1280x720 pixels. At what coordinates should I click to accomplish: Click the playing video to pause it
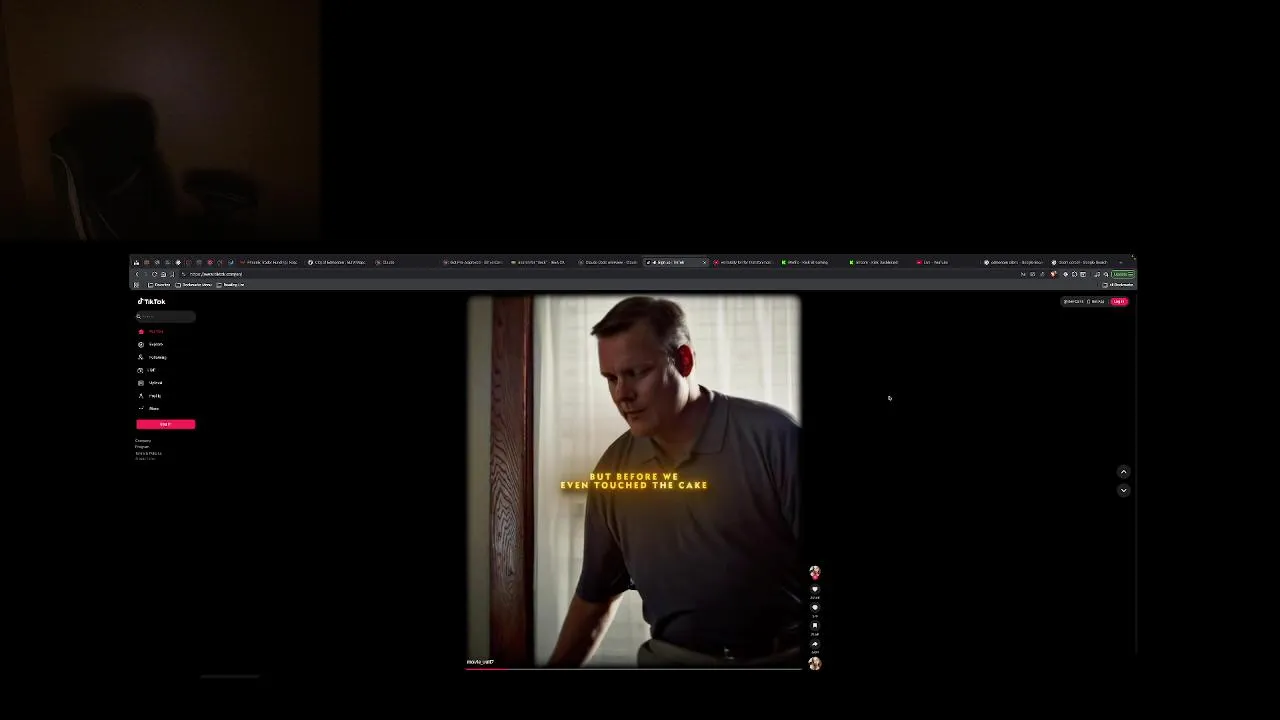pyautogui.click(x=634, y=480)
